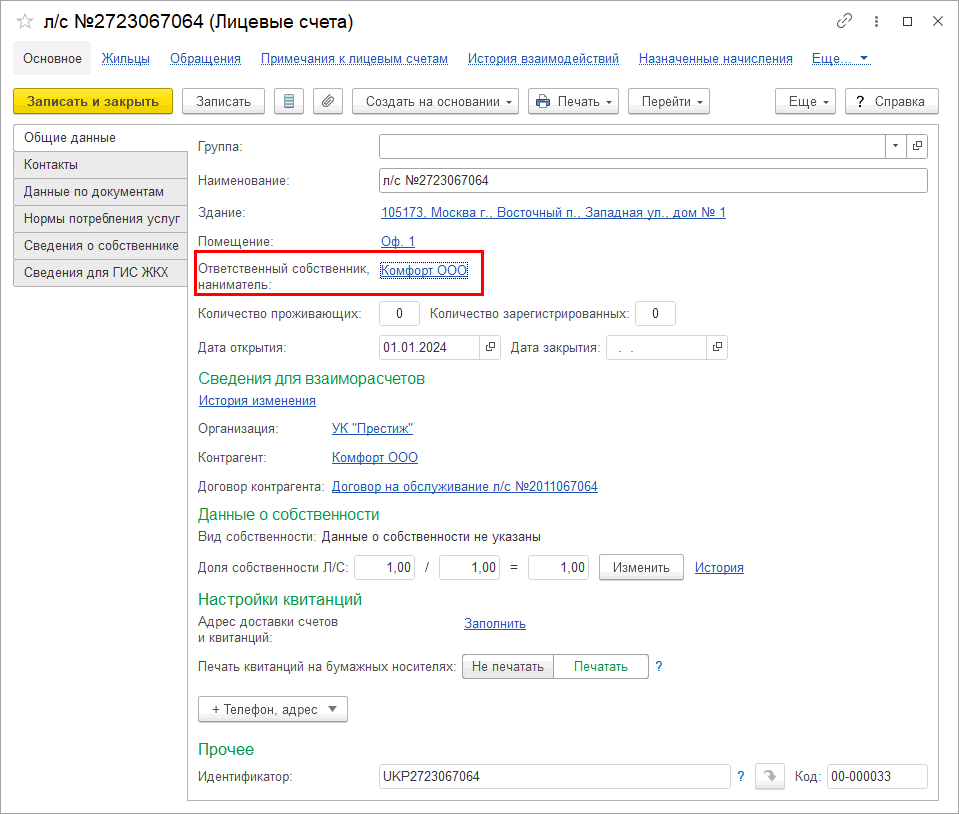Expand the Группа dropdown list
The width and height of the screenshot is (959, 814).
896,146
